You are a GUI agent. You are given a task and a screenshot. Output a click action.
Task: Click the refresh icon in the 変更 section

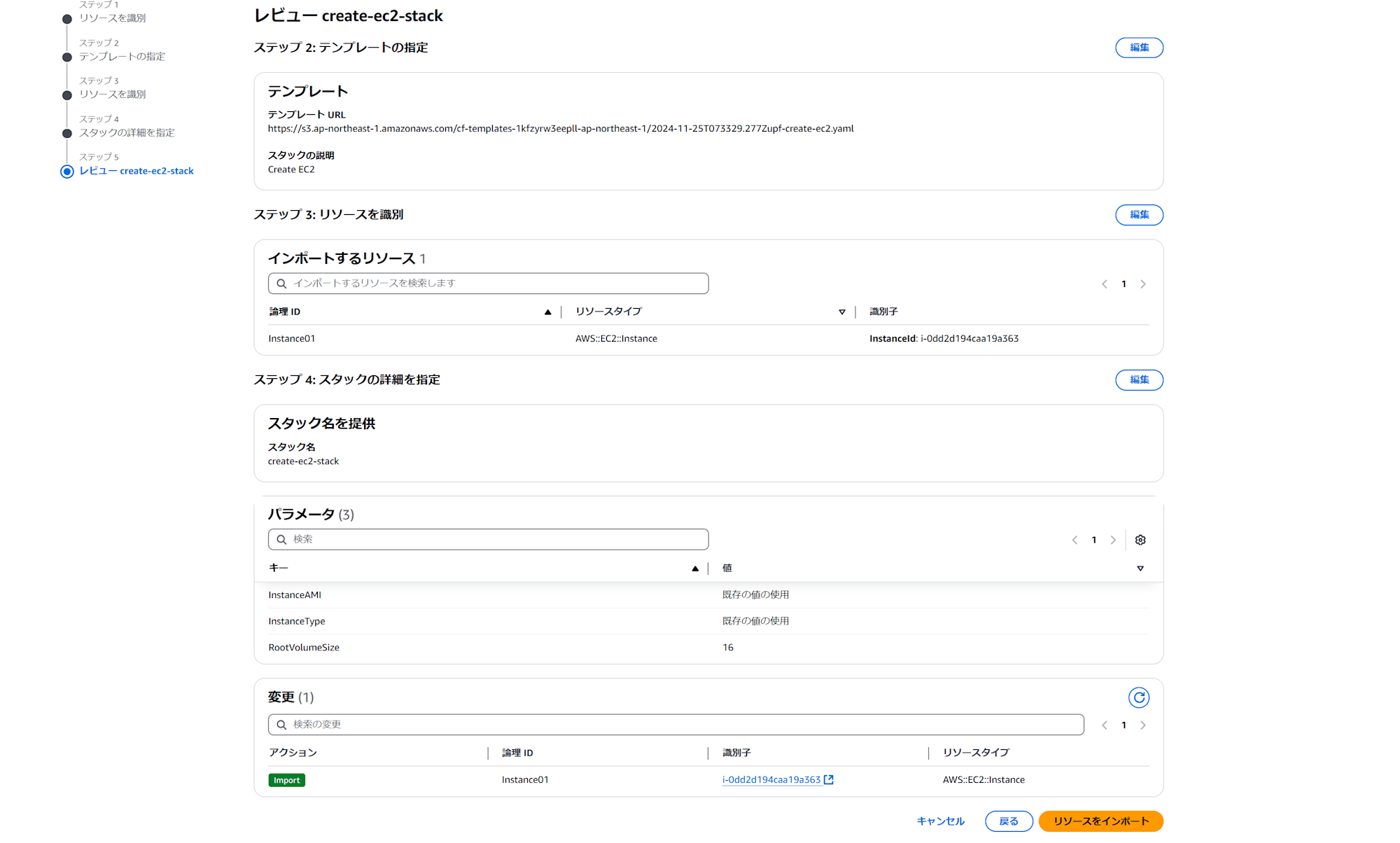click(x=1139, y=697)
